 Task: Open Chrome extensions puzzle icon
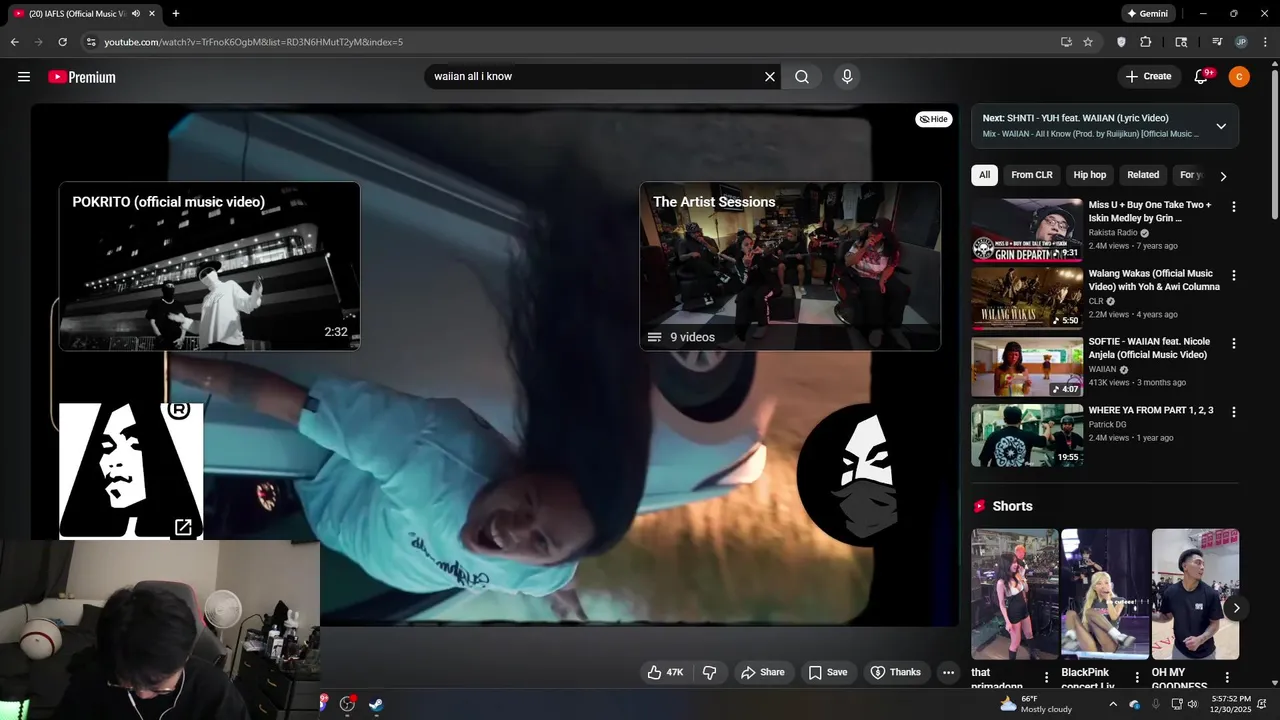(1146, 42)
